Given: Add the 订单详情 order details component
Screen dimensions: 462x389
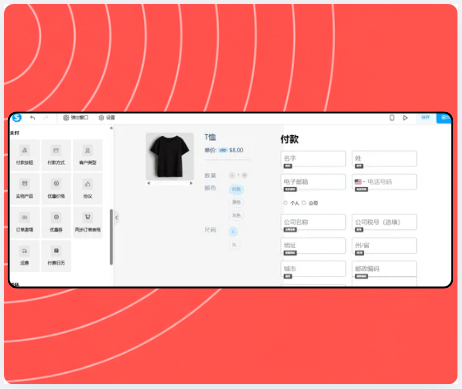Looking at the screenshot, I should point(25,223).
